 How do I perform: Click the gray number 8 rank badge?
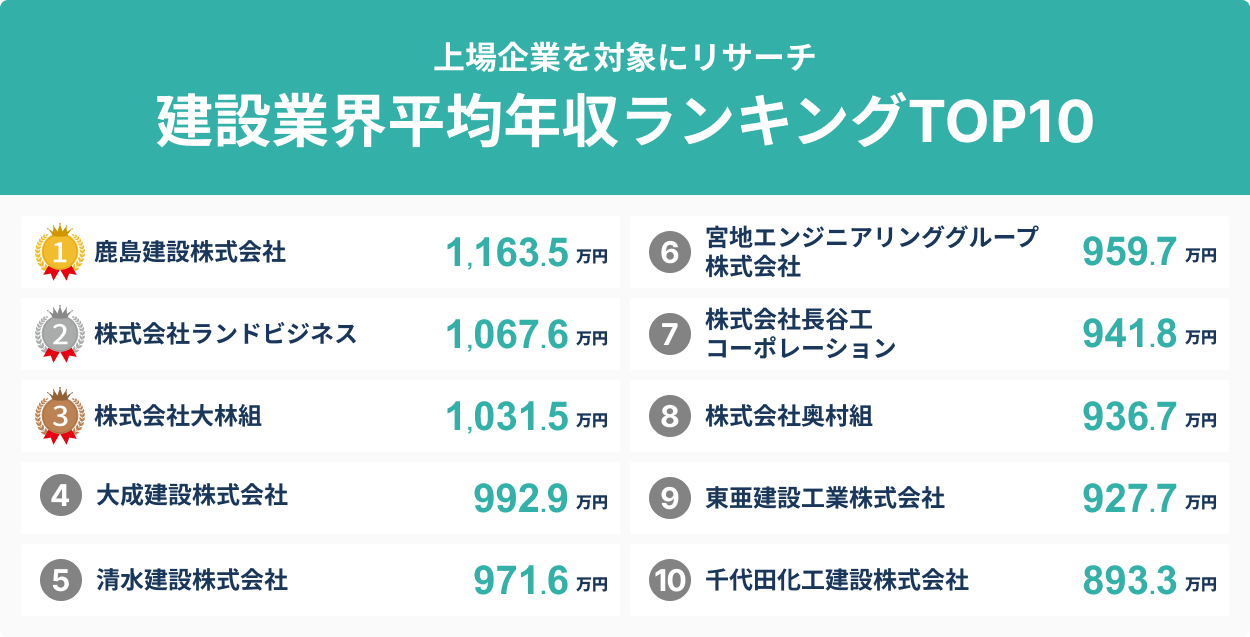[669, 416]
